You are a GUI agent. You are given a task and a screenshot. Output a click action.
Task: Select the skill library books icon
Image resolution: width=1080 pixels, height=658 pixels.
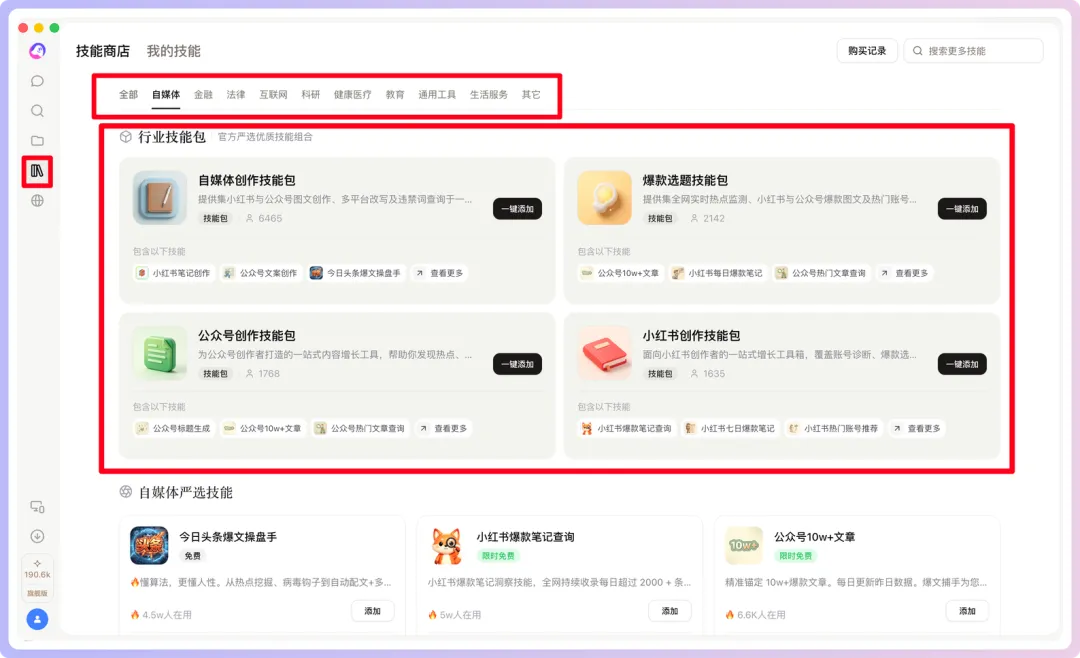click(37, 171)
